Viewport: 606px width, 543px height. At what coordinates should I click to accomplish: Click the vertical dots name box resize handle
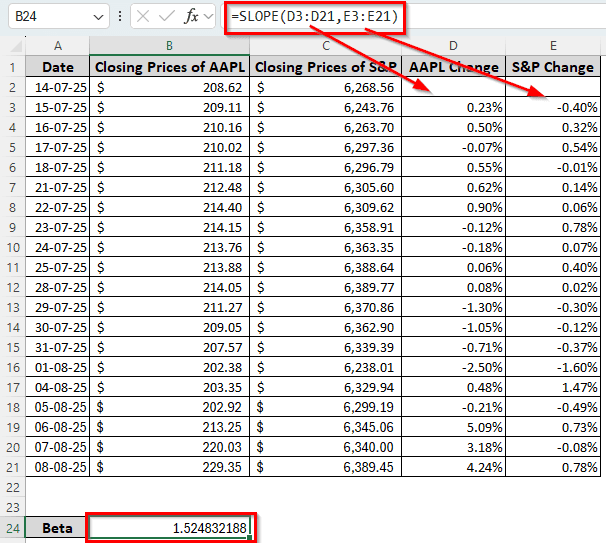(120, 17)
